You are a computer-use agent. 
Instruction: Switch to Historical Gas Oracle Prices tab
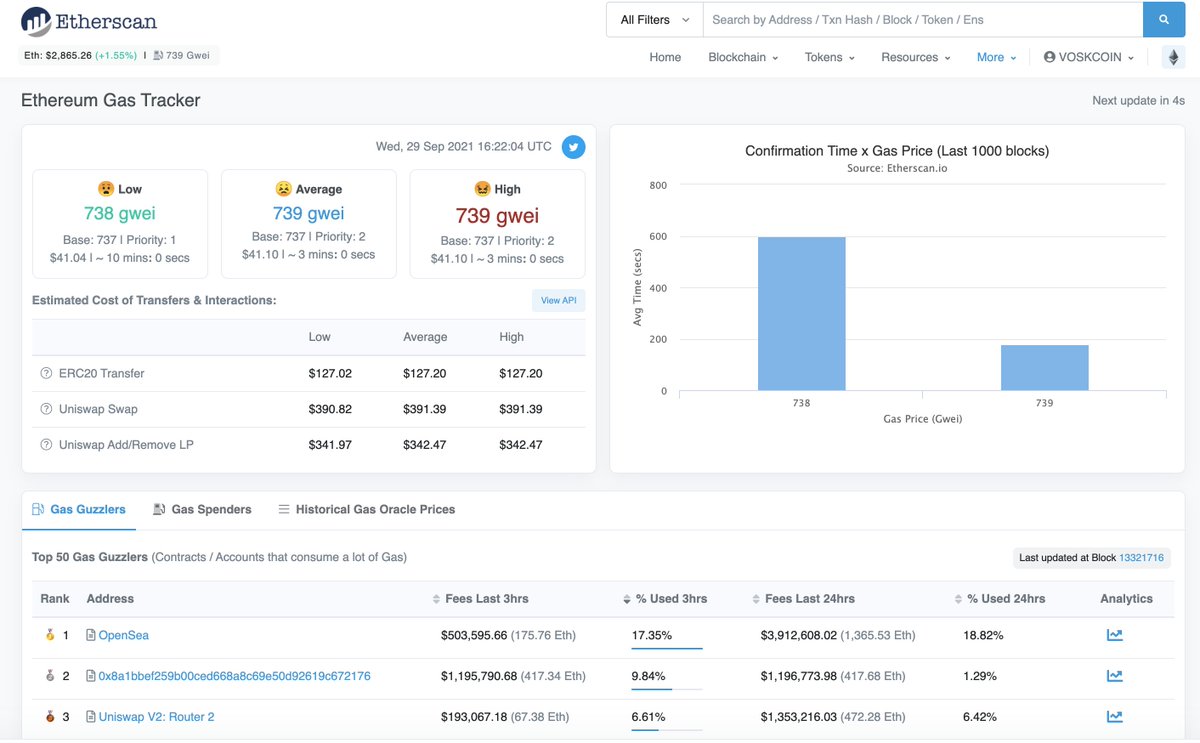[366, 510]
